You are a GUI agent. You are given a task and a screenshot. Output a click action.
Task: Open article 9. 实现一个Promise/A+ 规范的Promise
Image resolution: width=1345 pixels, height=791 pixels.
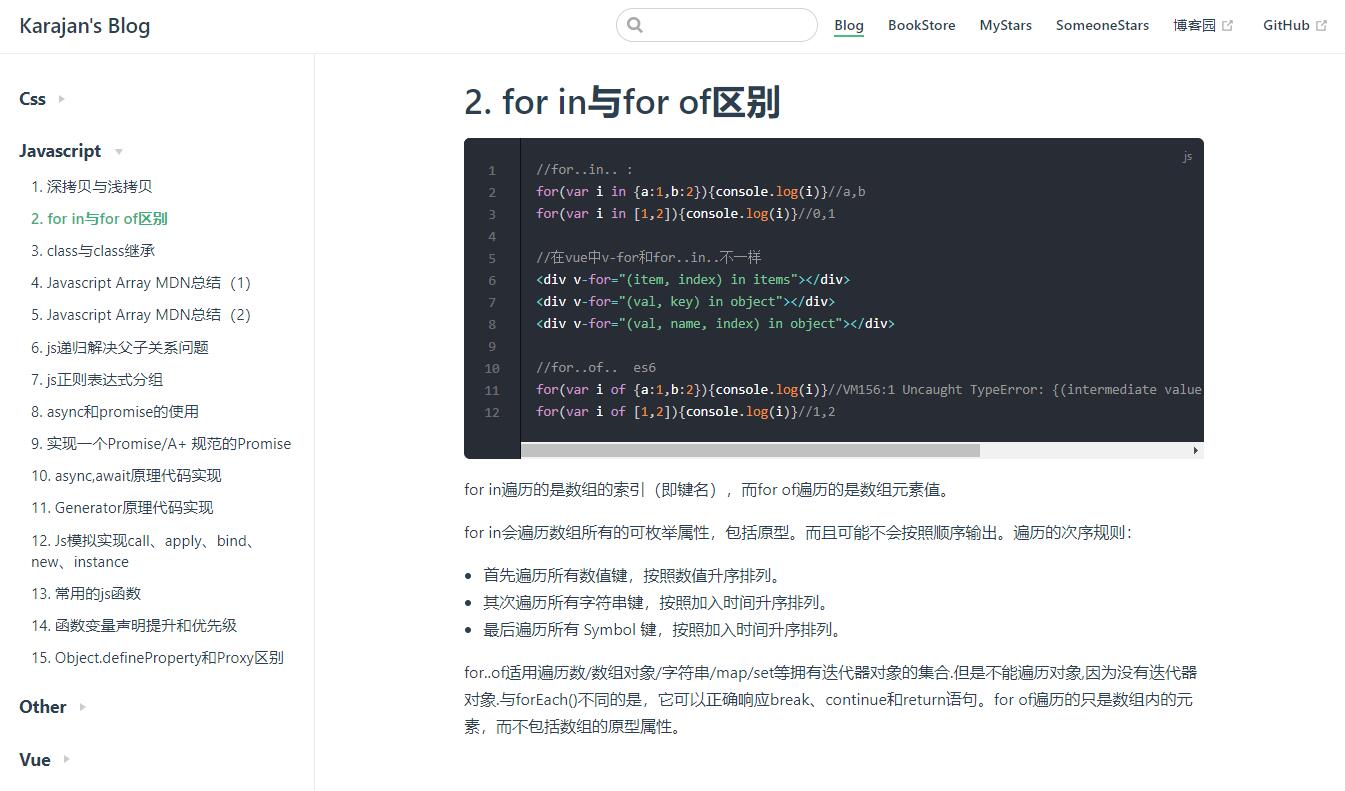(x=161, y=443)
